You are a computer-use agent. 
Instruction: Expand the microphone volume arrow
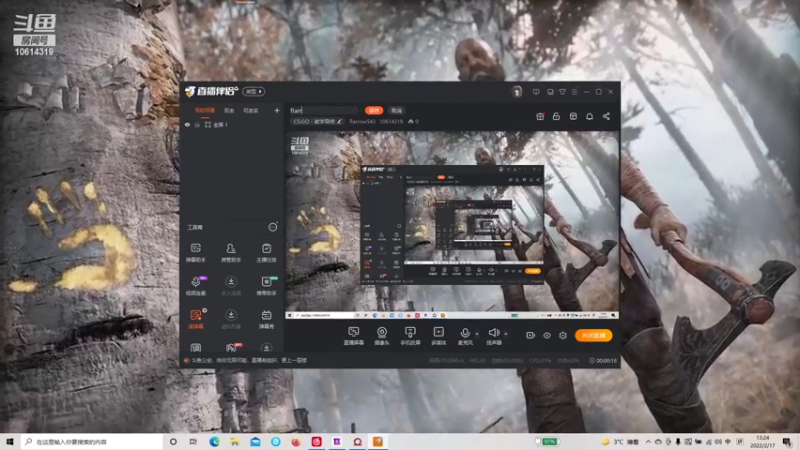pyautogui.click(x=477, y=334)
